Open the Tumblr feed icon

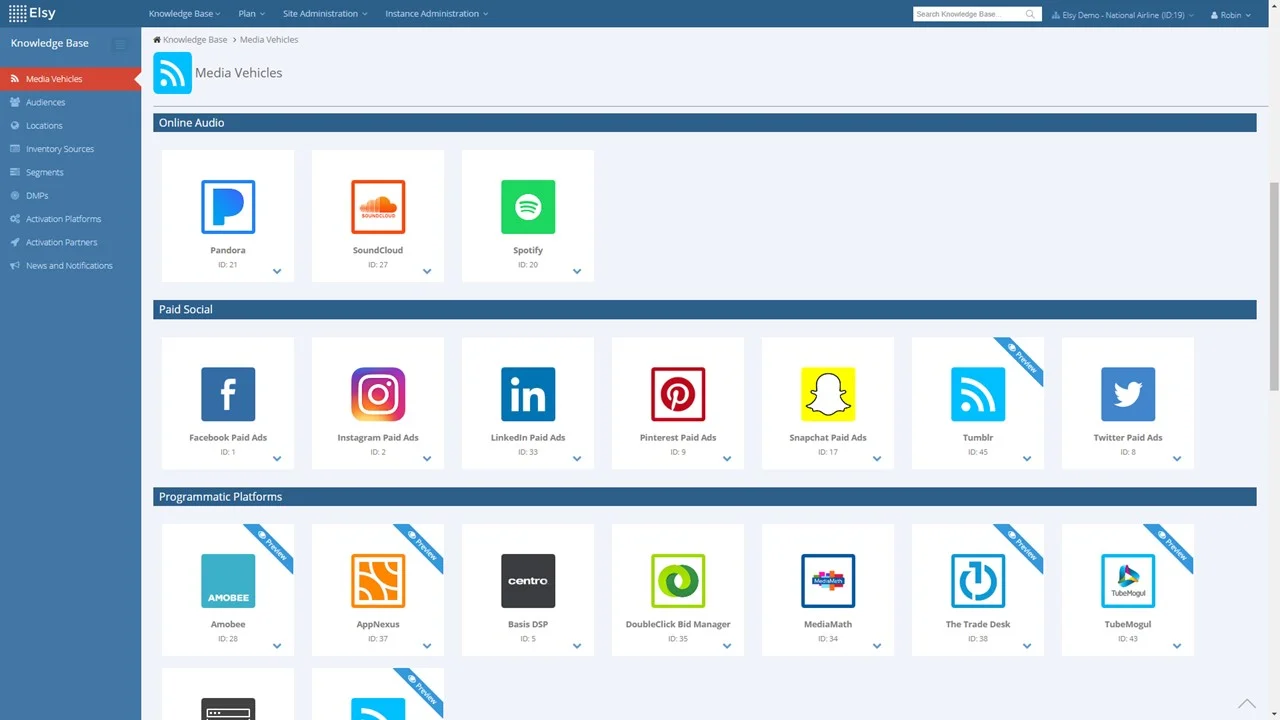[978, 394]
